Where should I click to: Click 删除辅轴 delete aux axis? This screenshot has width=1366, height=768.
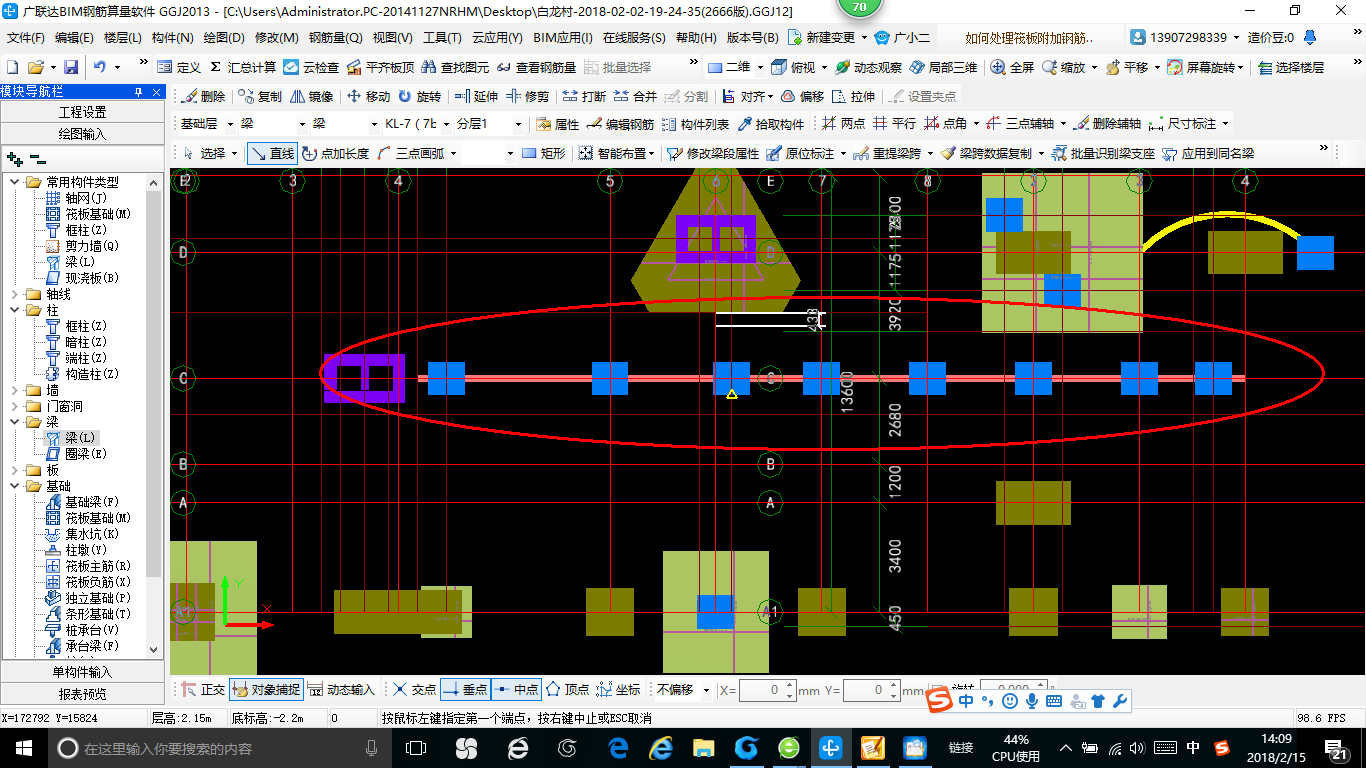tap(1107, 124)
